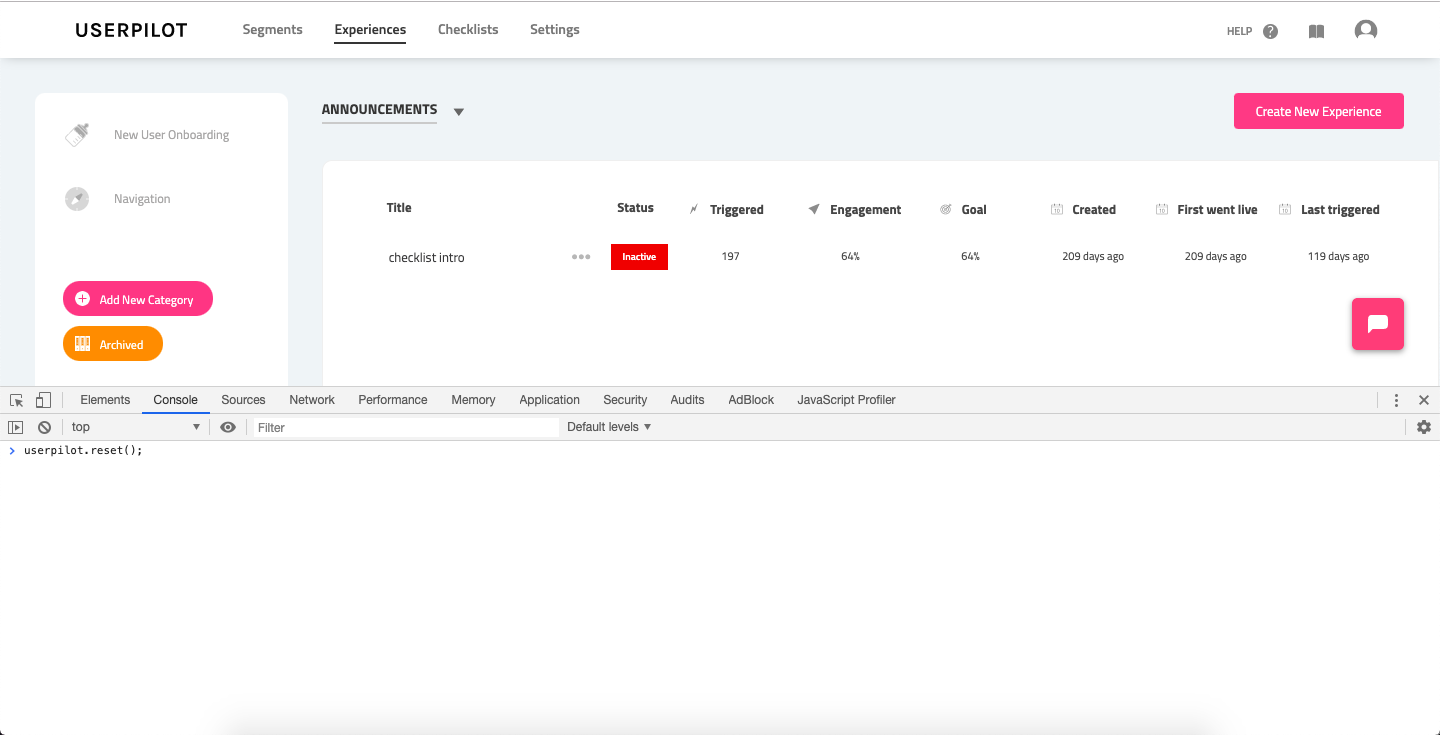The height and width of the screenshot is (735, 1440).
Task: Open the documentation book icon
Action: tap(1316, 31)
